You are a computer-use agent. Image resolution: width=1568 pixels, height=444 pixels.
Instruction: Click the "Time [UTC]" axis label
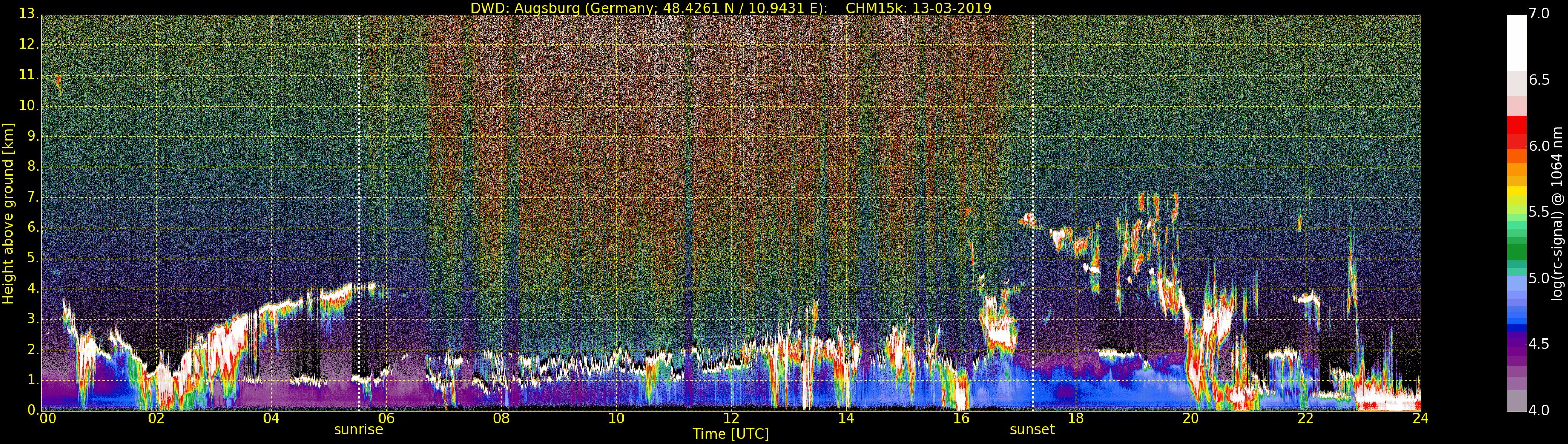click(x=731, y=434)
